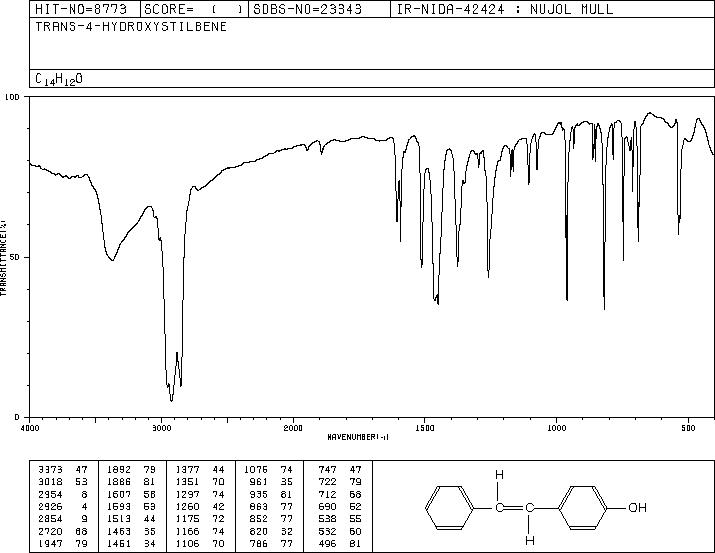Click the 1500 tick label on x-axis

coord(425,428)
